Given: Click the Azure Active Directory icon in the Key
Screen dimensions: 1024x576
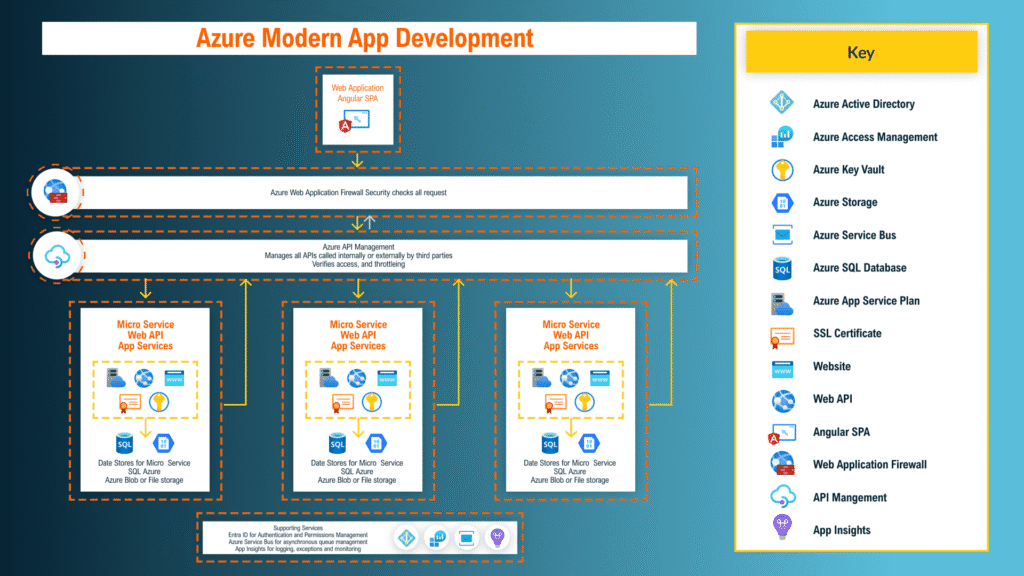Looking at the screenshot, I should pos(781,104).
